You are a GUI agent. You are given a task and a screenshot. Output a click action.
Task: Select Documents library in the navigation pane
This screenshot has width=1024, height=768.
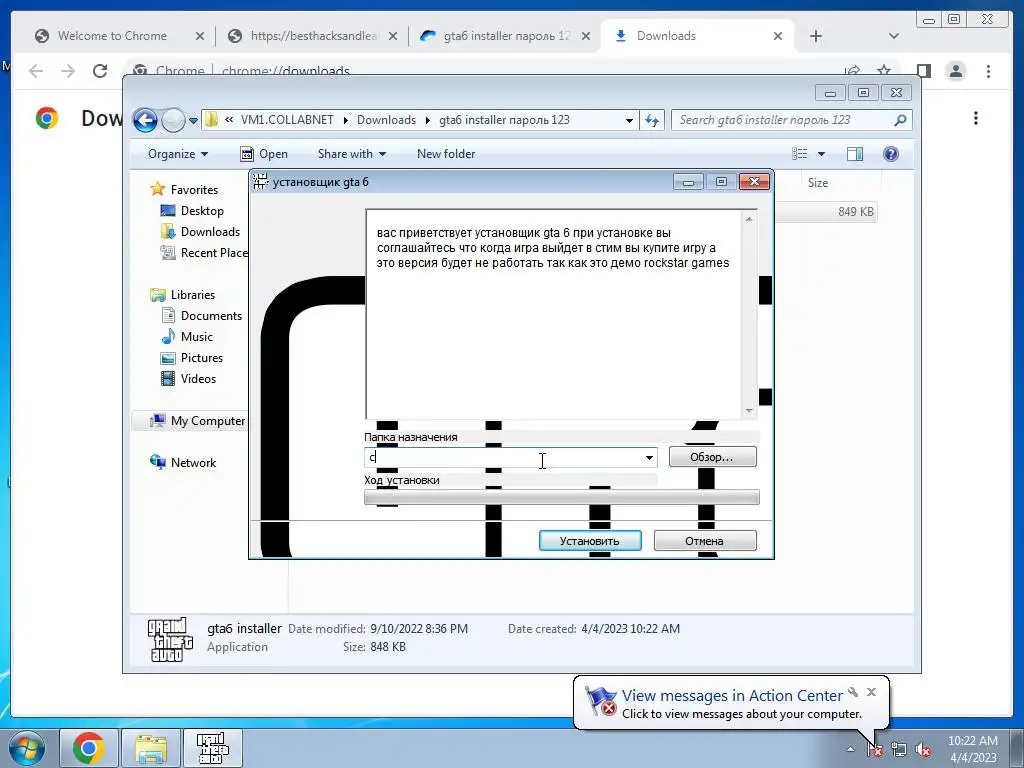[211, 316]
